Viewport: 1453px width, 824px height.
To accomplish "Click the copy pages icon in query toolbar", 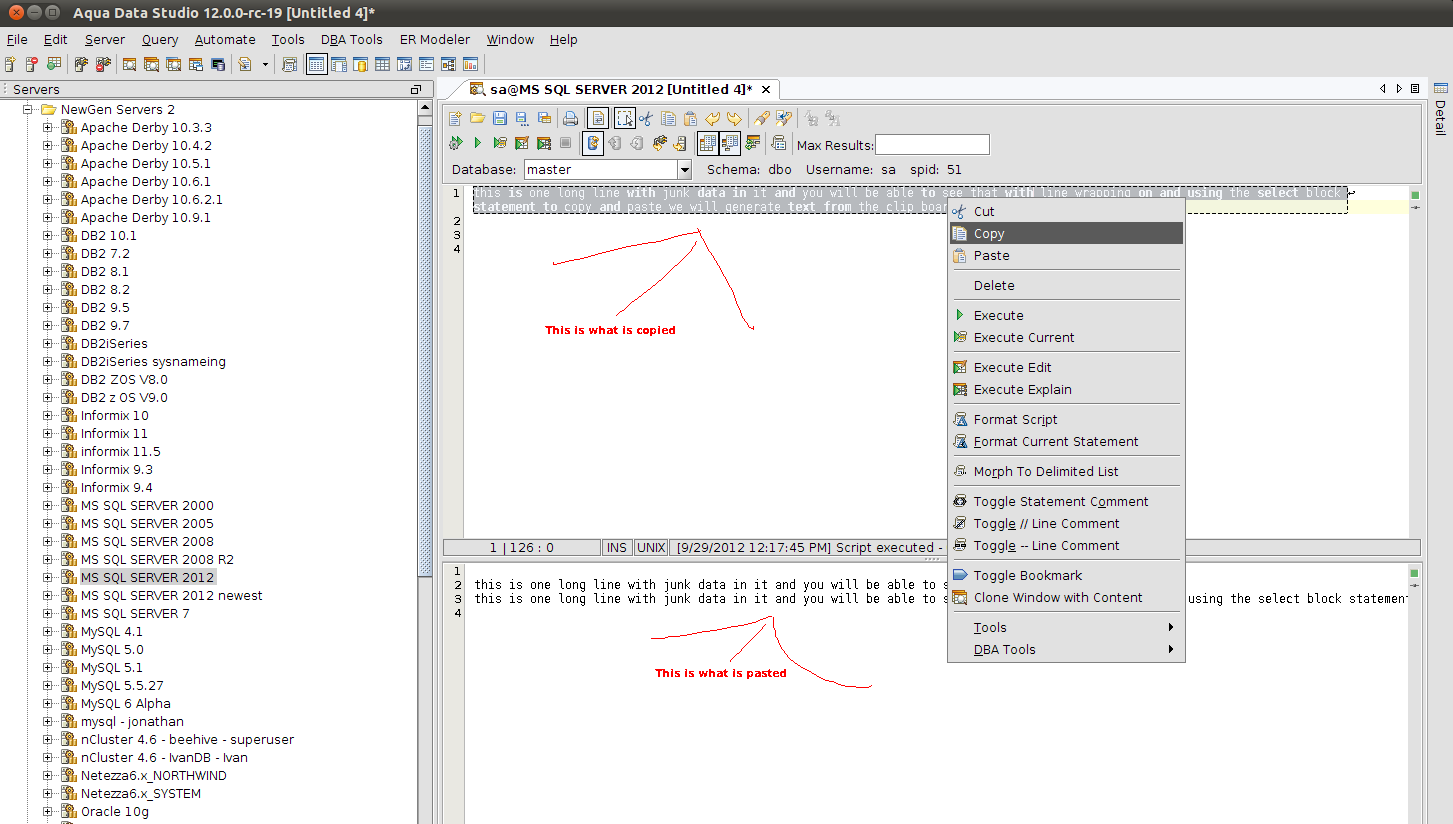I will (668, 118).
